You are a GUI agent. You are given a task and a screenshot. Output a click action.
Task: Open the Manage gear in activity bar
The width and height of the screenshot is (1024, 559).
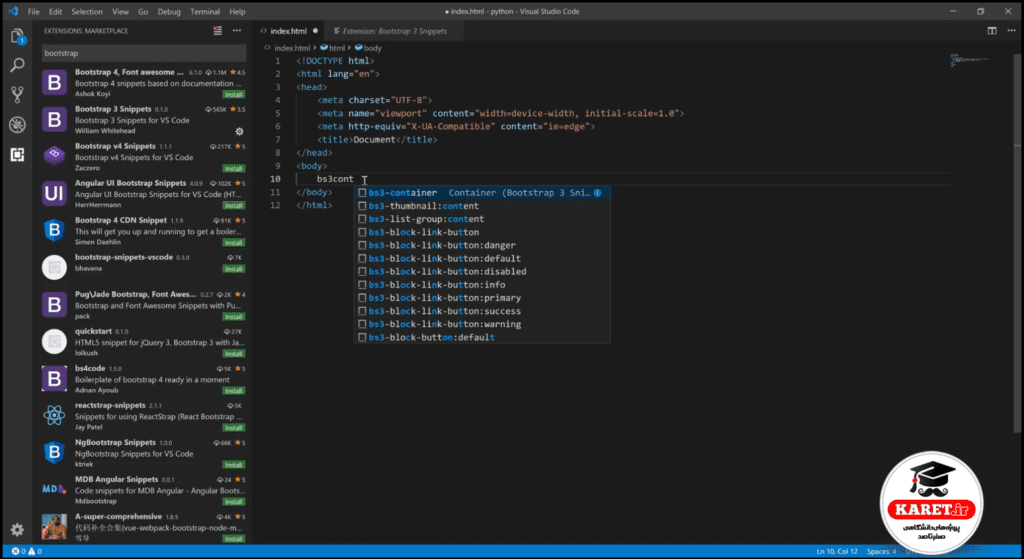18,530
